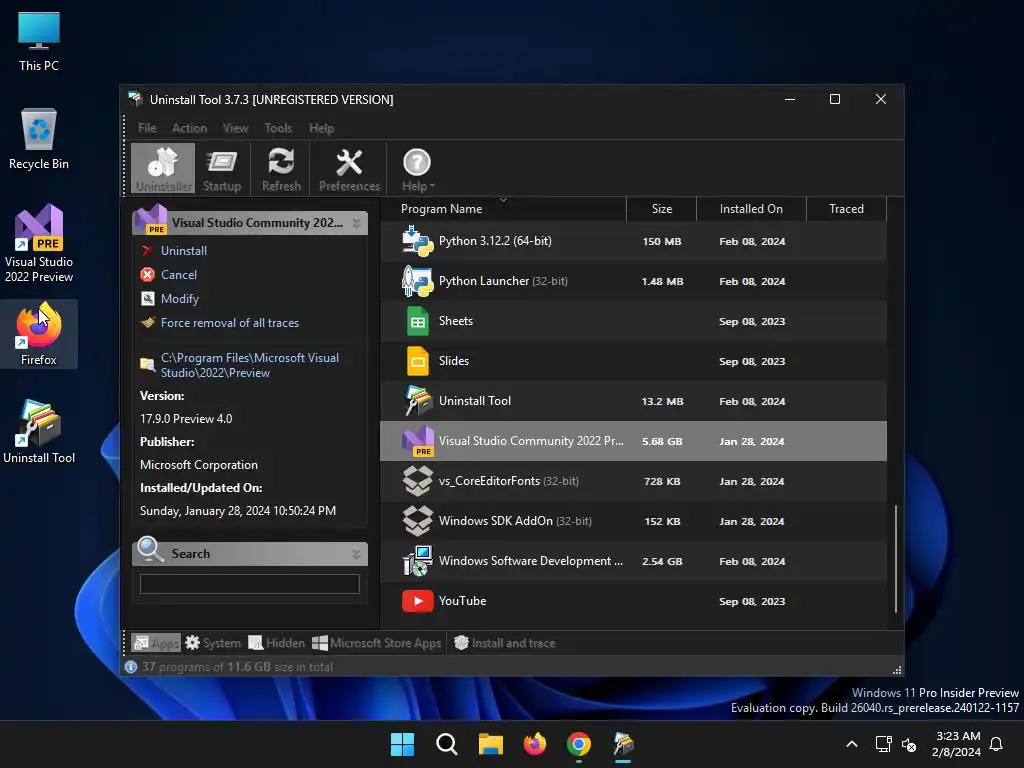Click Install and trace button
1024x768 pixels.
coord(504,643)
